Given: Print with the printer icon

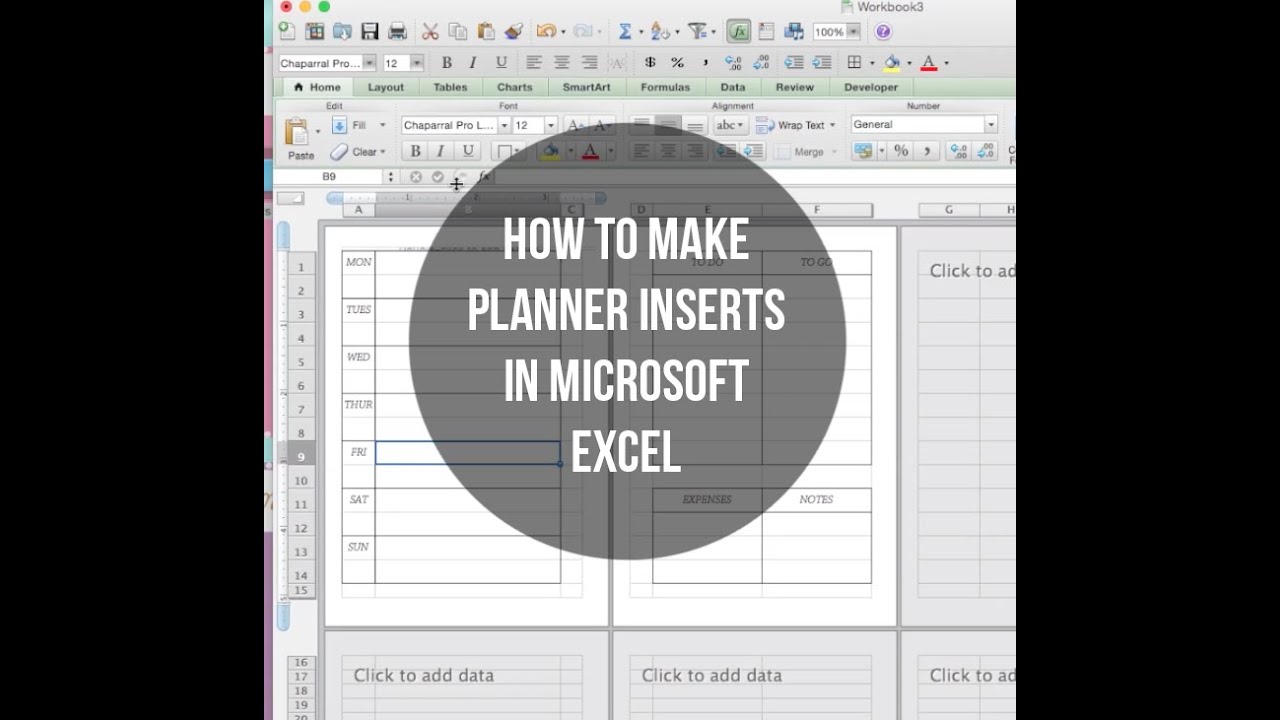Looking at the screenshot, I should [x=397, y=32].
